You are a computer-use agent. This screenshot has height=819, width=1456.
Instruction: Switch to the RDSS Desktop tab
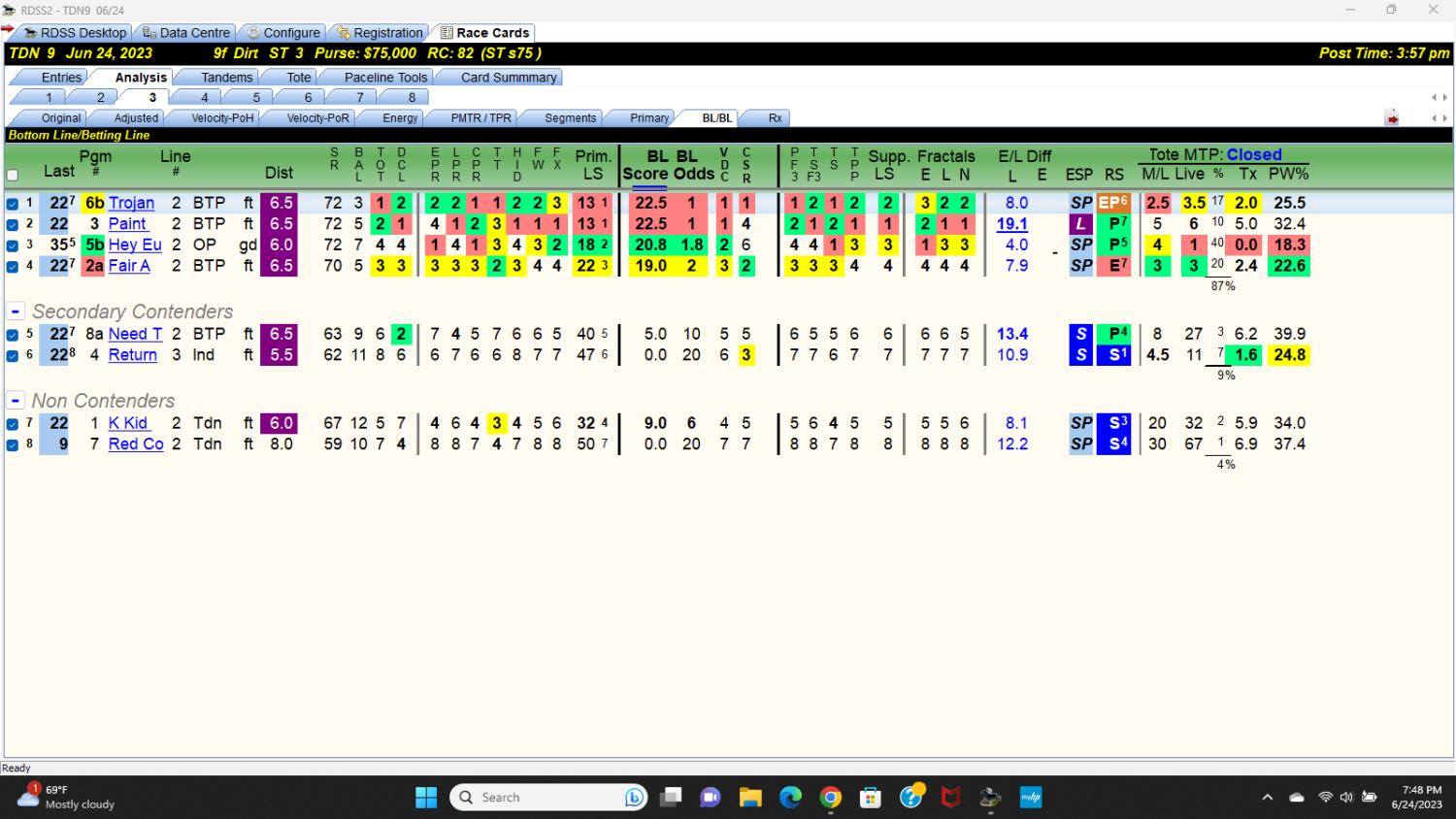[75, 33]
